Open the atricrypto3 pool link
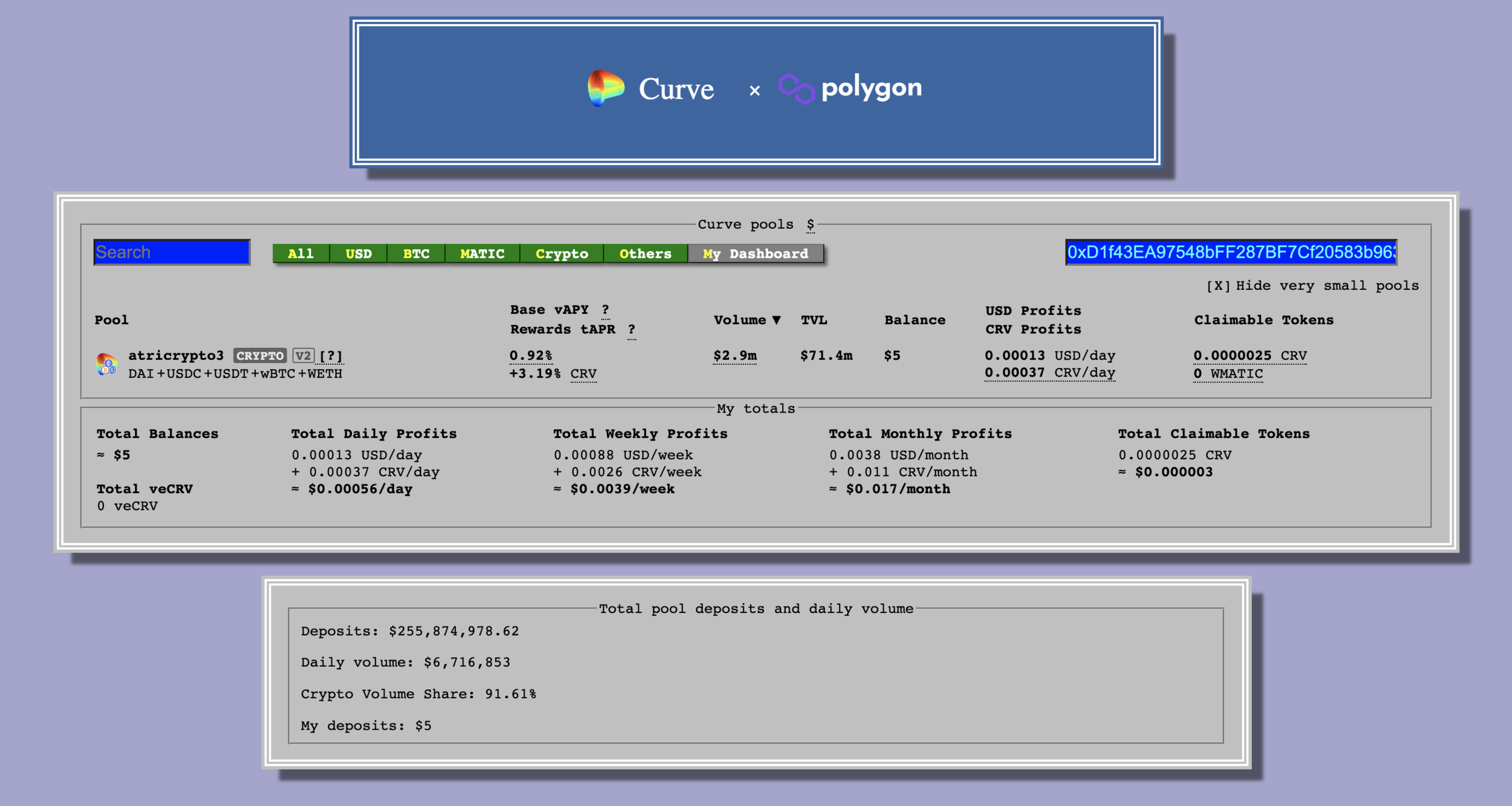 (175, 356)
